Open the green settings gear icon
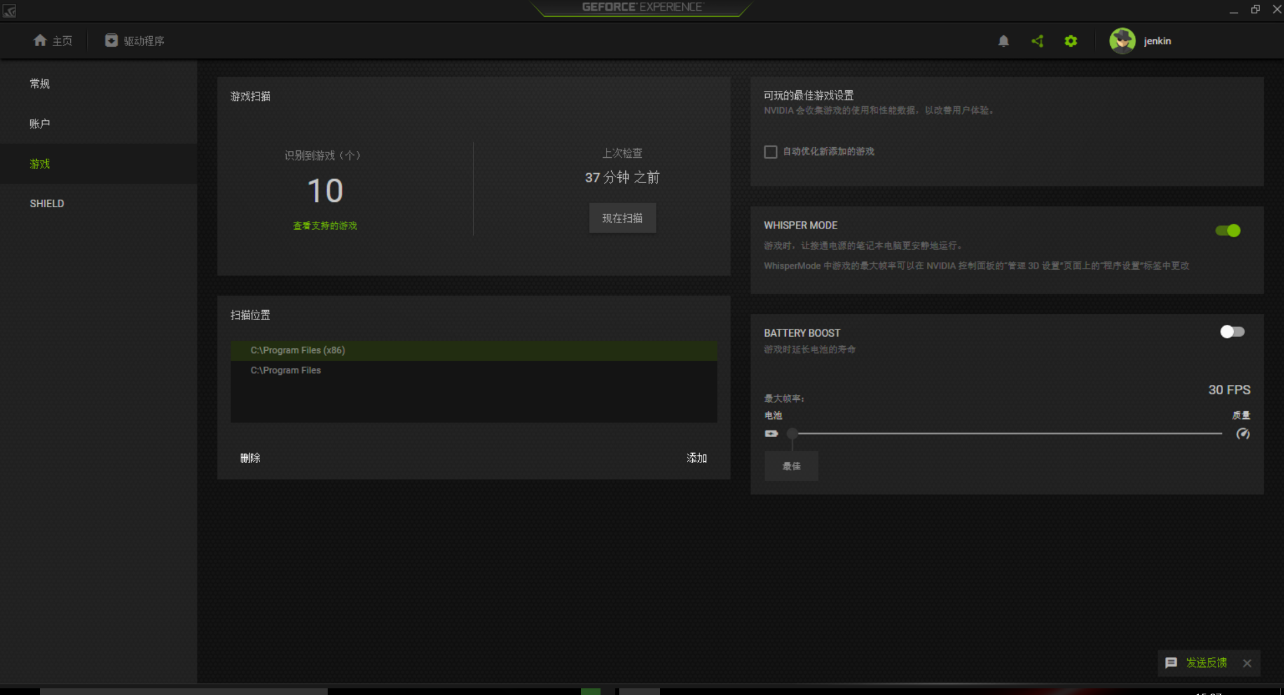Viewport: 1284px width, 695px height. pos(1071,41)
